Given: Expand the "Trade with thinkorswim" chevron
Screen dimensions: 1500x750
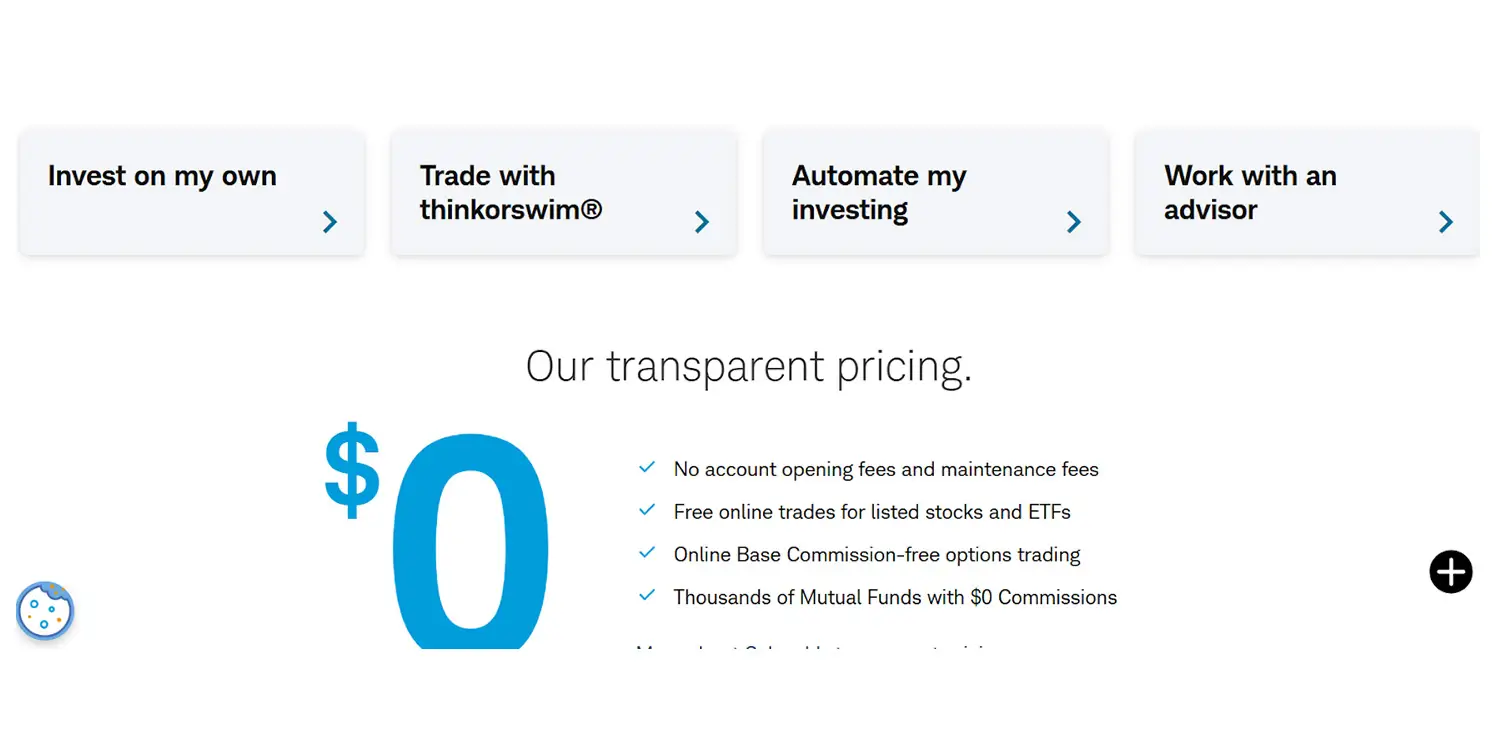Looking at the screenshot, I should pyautogui.click(x=701, y=222).
